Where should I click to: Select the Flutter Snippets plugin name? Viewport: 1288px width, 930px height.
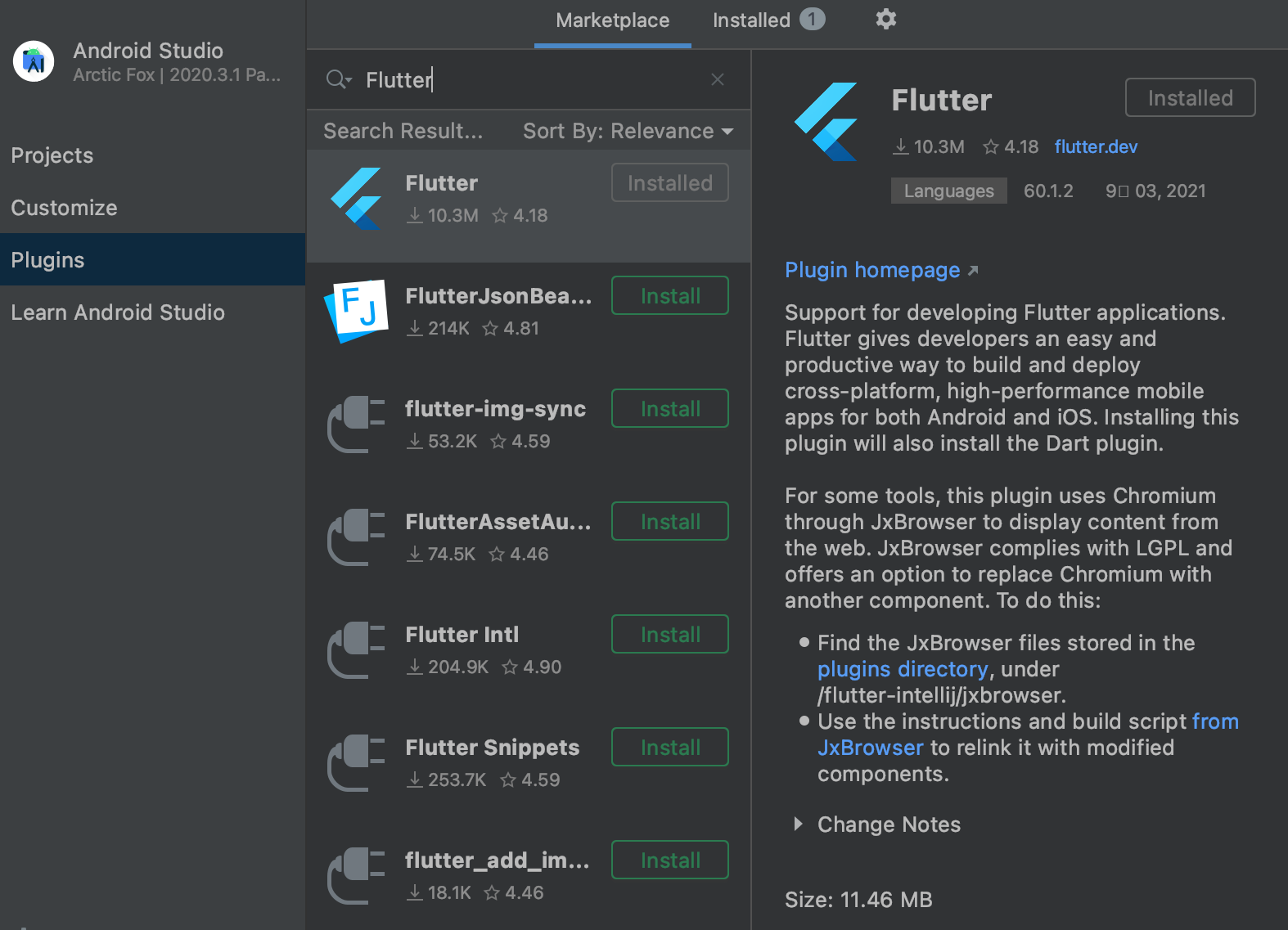click(x=493, y=748)
